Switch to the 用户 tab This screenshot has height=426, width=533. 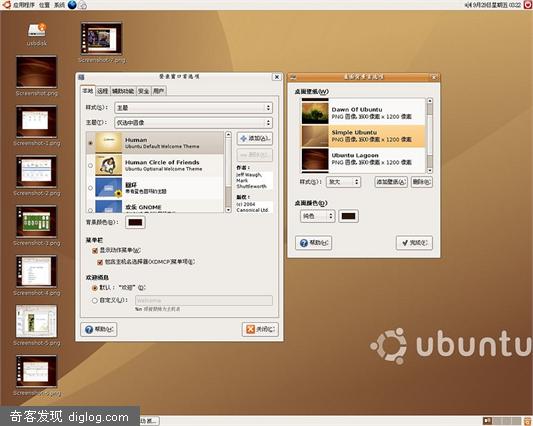point(159,91)
